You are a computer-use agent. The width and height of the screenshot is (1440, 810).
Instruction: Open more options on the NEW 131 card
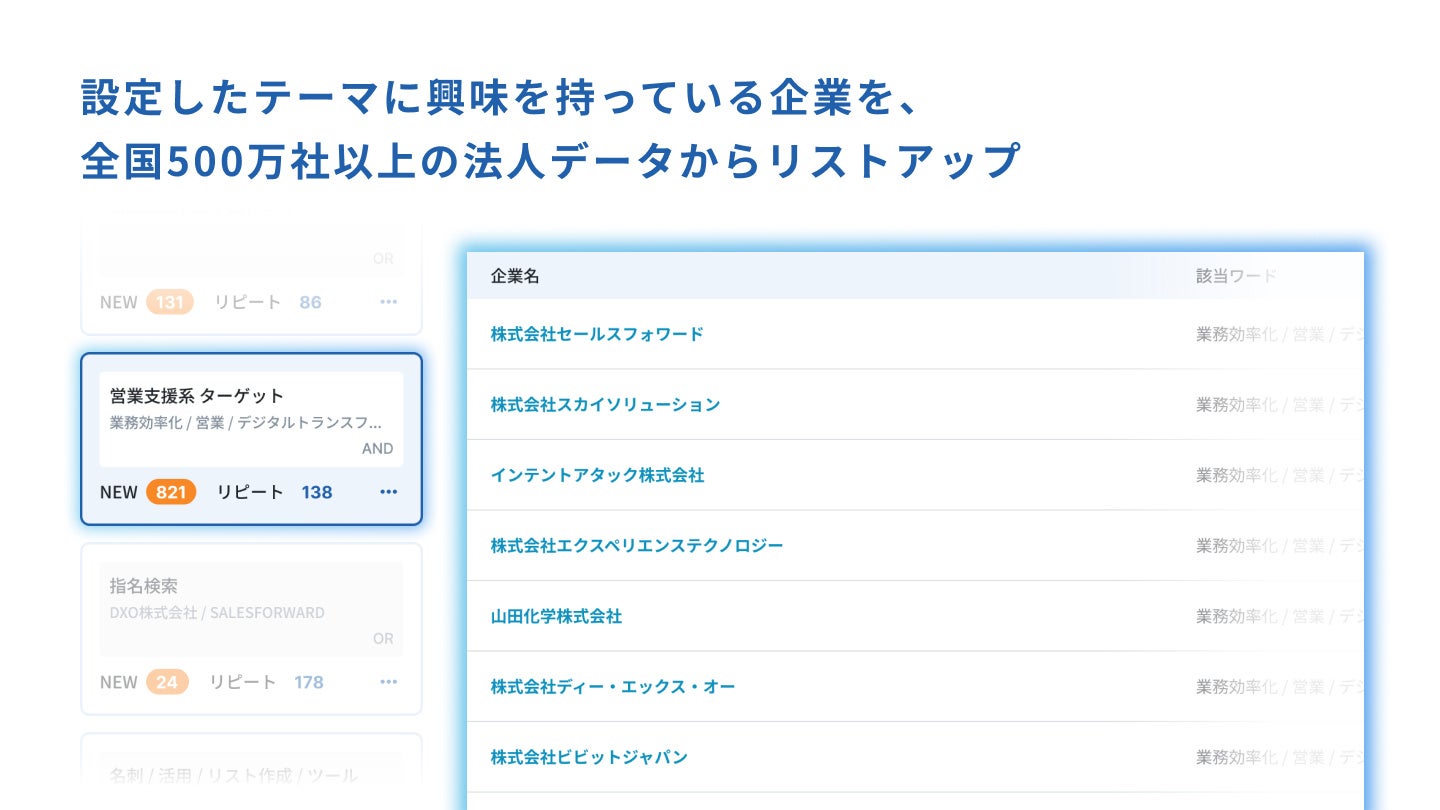tap(389, 302)
